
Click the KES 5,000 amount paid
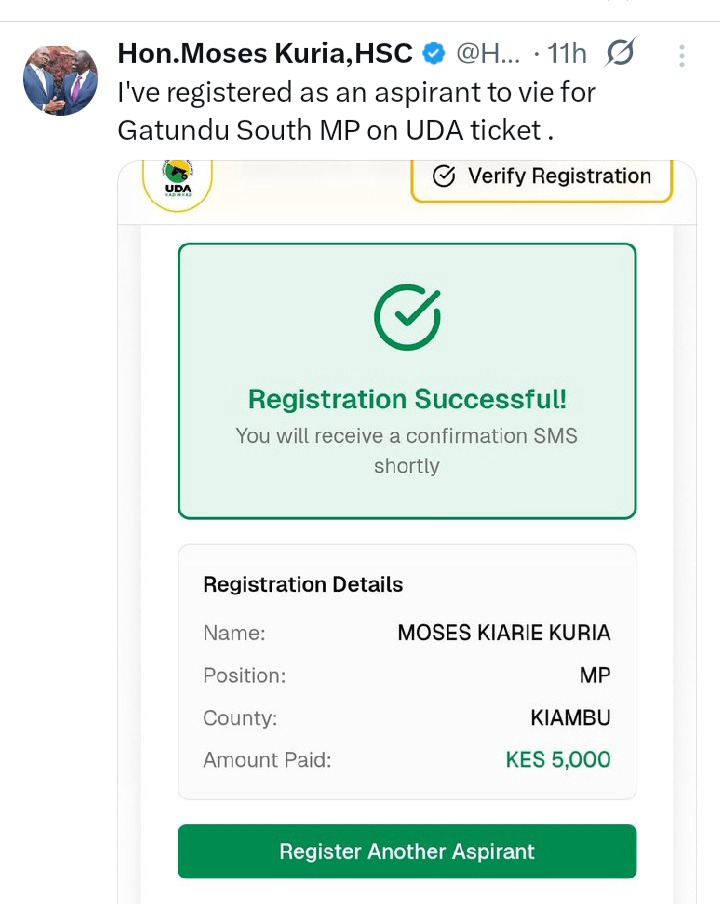558,760
